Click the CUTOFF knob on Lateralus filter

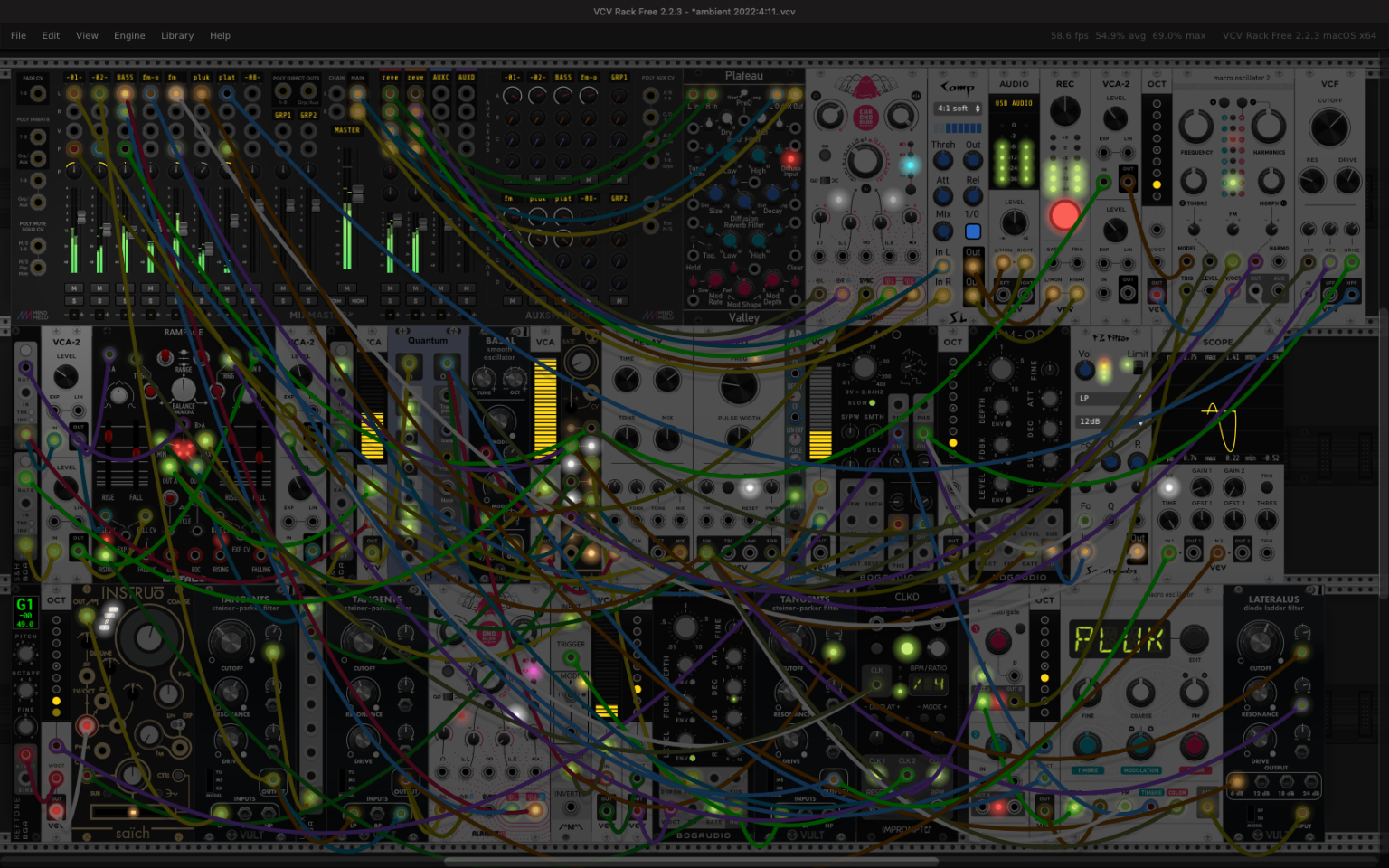(1260, 640)
